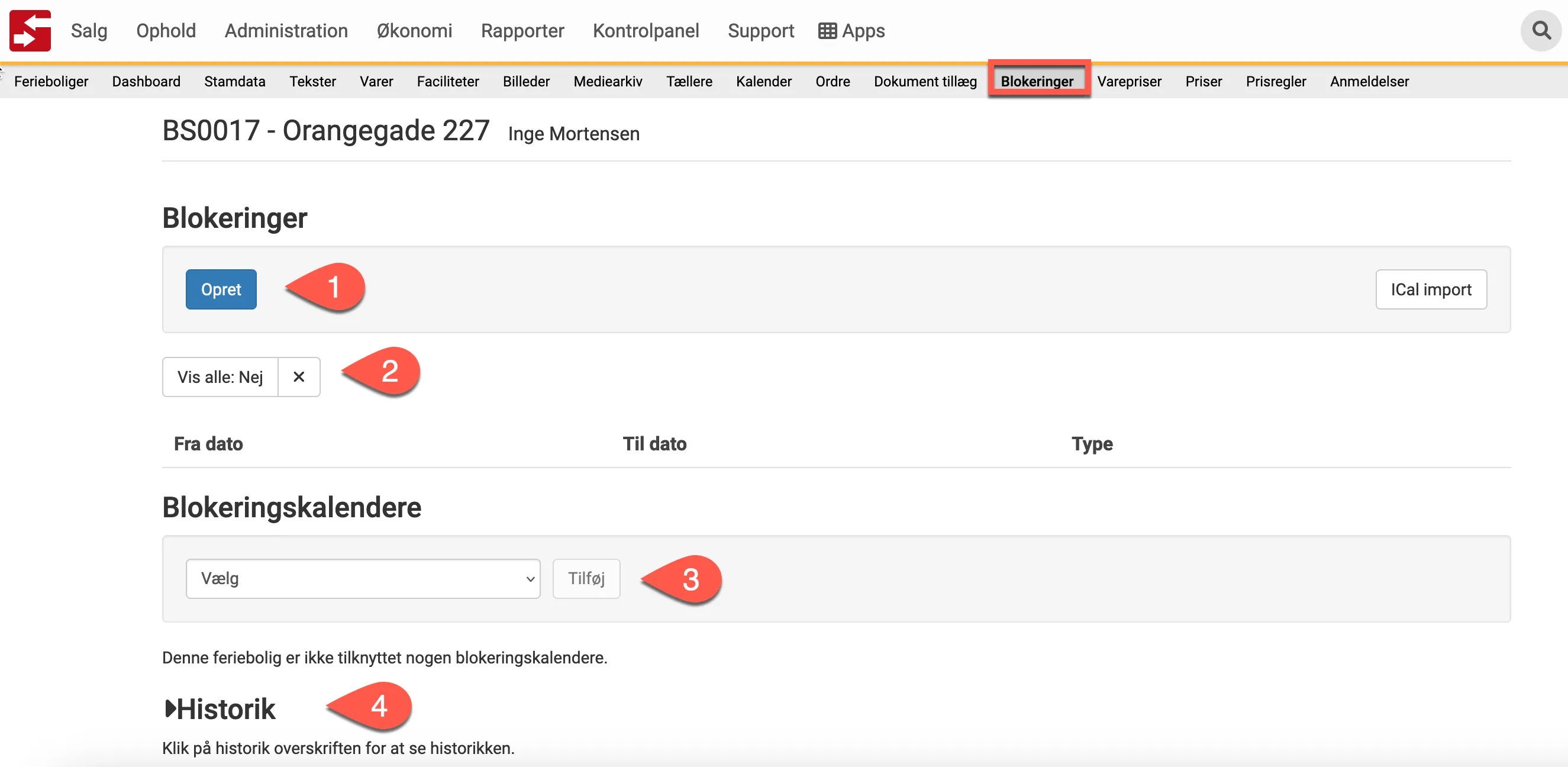This screenshot has width=1568, height=767.
Task: Open the Vælg calendar dropdown
Action: pos(363,578)
